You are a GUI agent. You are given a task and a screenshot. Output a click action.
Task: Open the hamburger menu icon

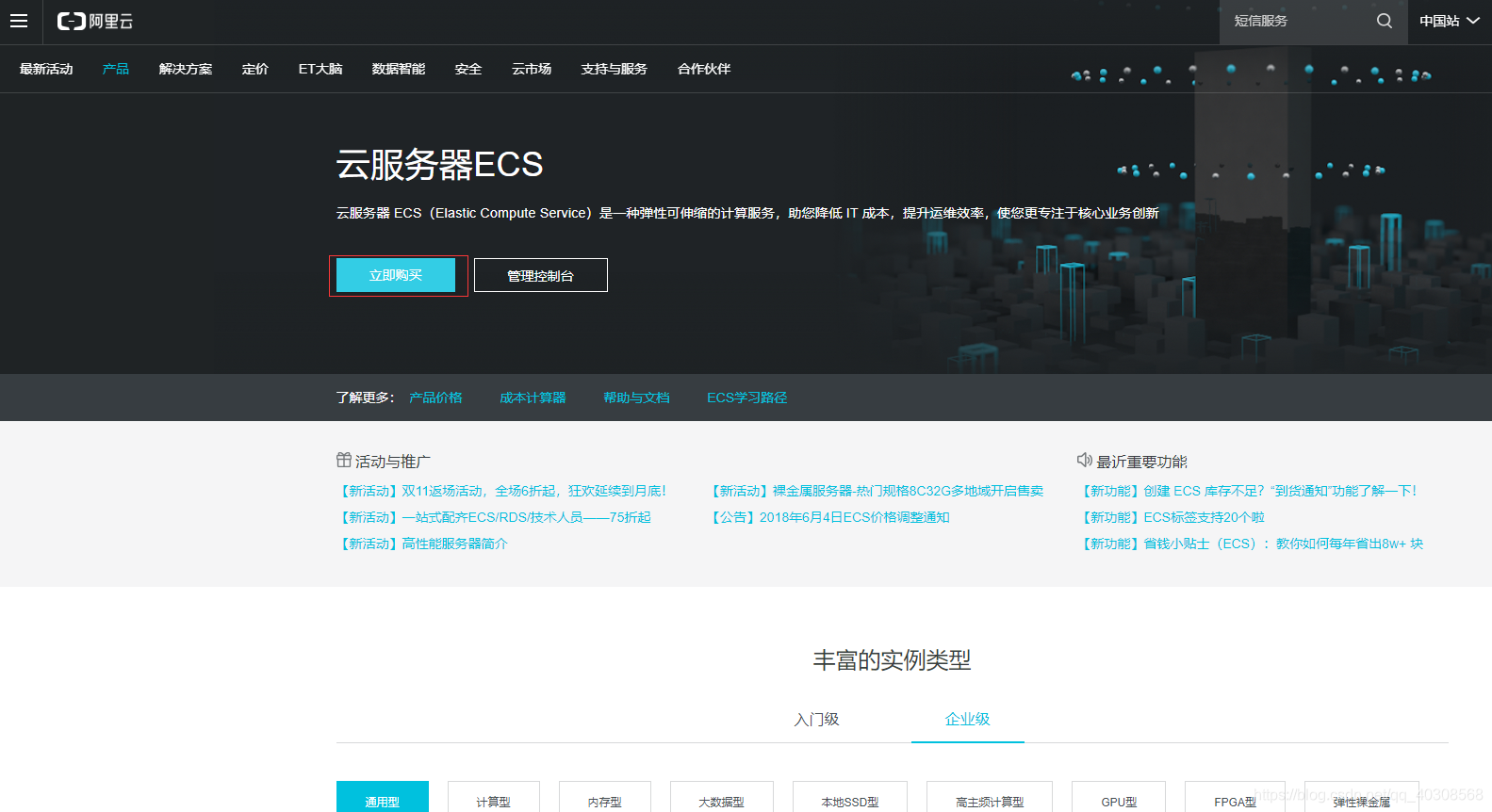[x=19, y=21]
